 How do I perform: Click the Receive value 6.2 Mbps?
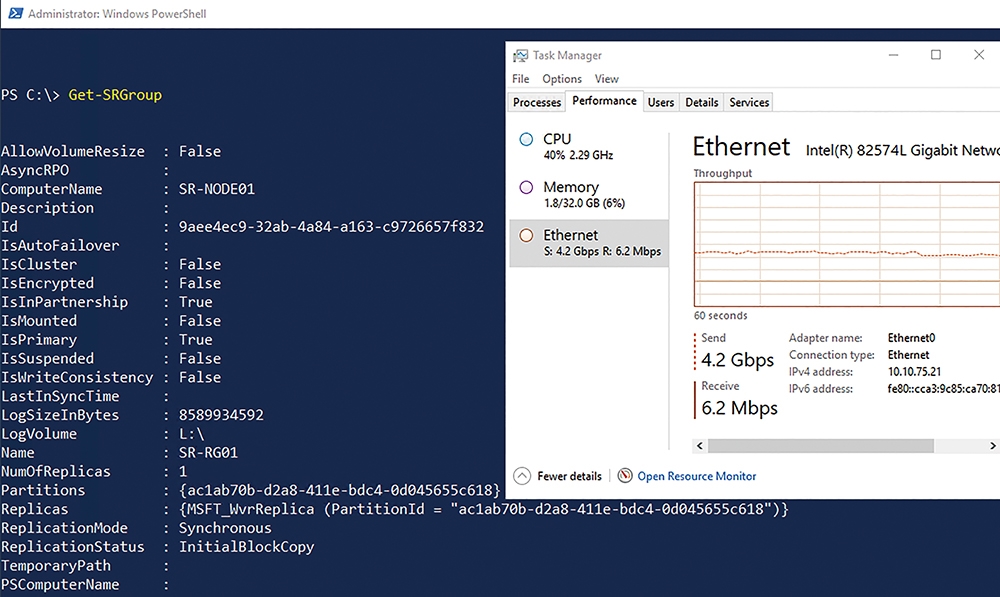click(x=739, y=408)
